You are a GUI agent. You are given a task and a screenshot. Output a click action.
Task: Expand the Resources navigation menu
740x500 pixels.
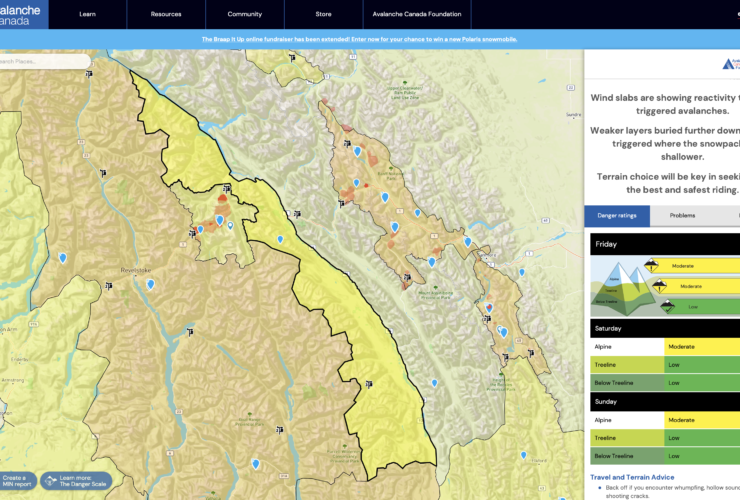(166, 14)
